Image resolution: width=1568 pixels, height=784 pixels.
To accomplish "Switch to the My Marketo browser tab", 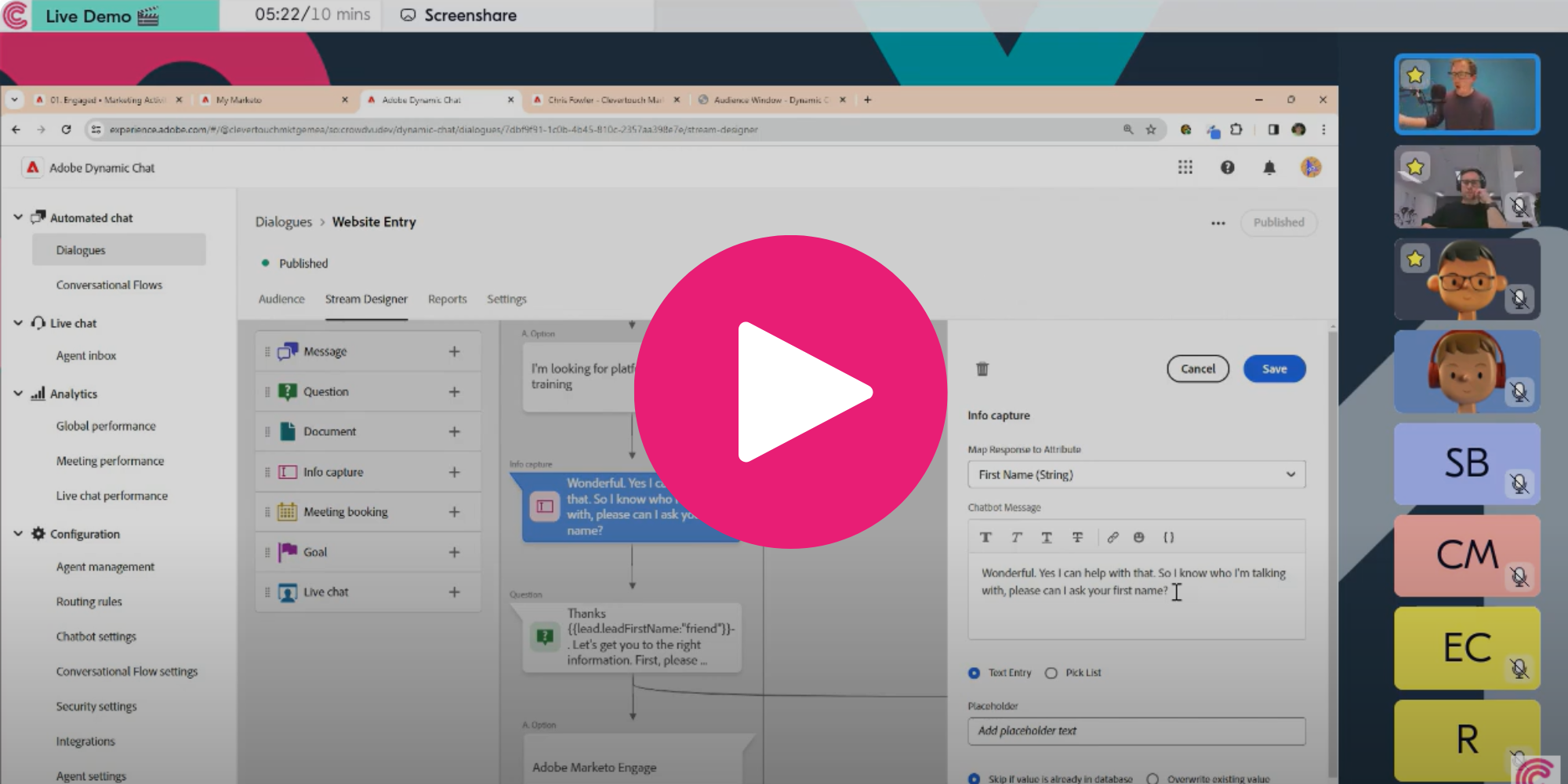I will pyautogui.click(x=274, y=100).
